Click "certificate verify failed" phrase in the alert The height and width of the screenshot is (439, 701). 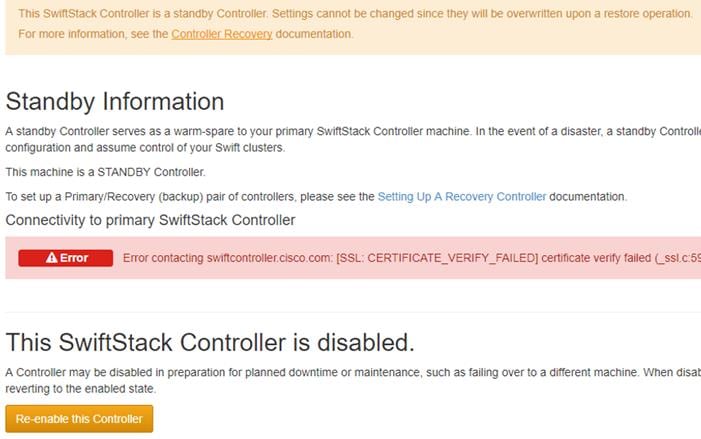[x=596, y=258]
